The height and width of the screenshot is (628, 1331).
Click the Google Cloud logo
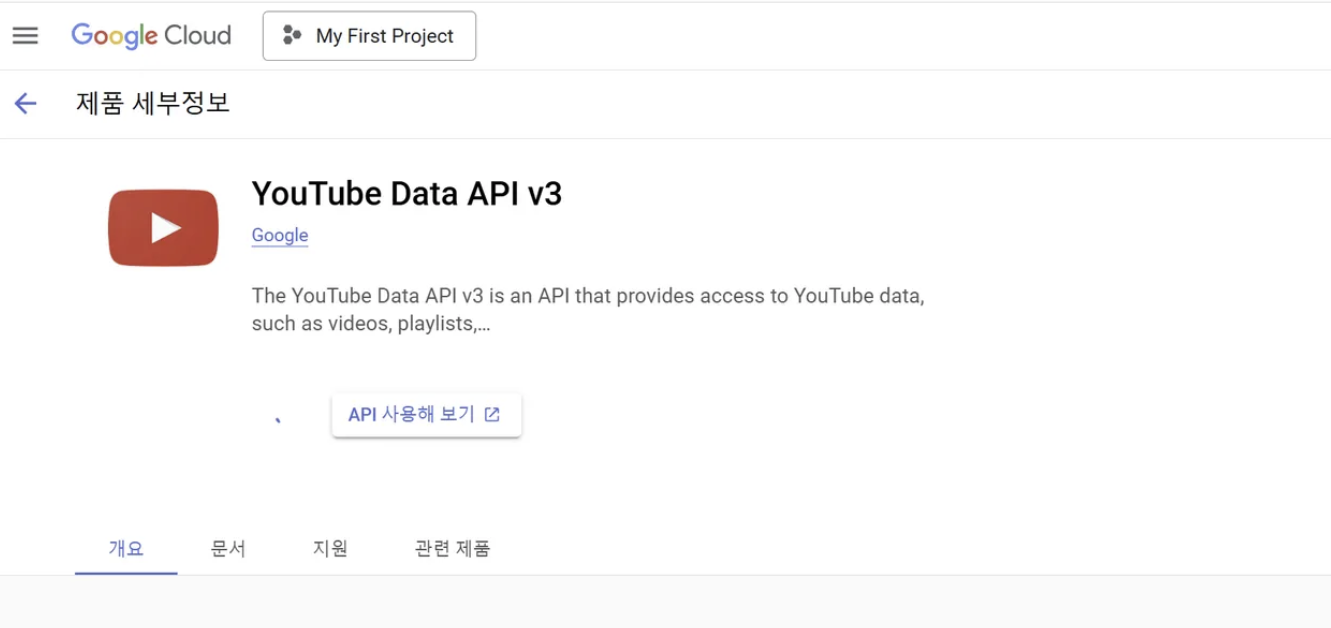(151, 36)
